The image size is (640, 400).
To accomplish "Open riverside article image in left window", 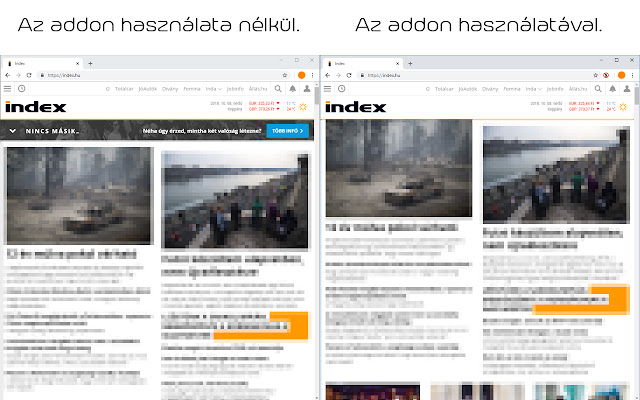I will pyautogui.click(x=235, y=200).
